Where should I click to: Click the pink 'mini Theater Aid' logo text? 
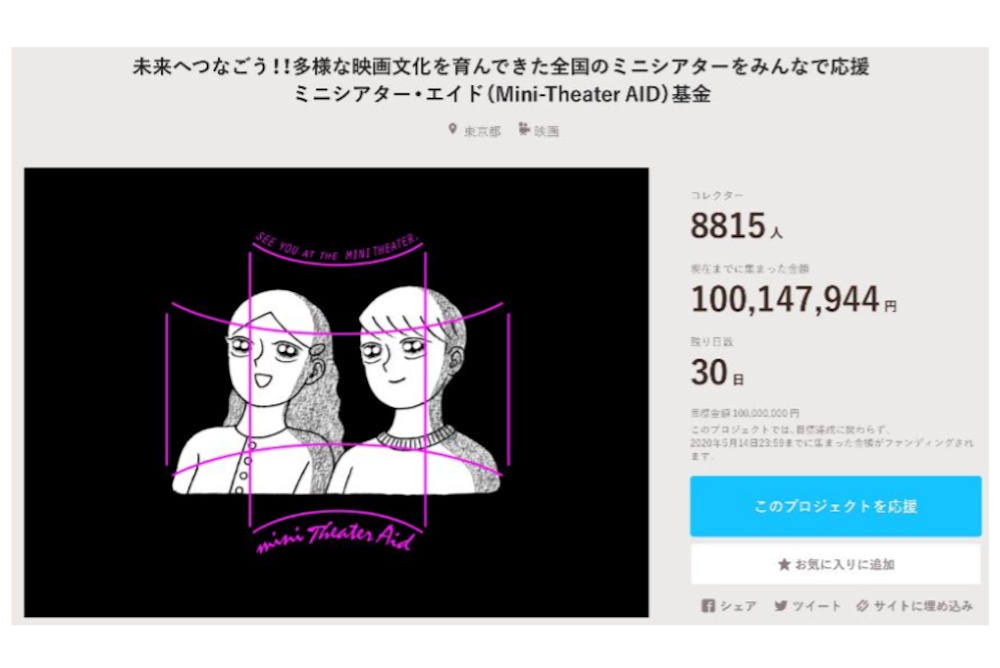(x=337, y=538)
